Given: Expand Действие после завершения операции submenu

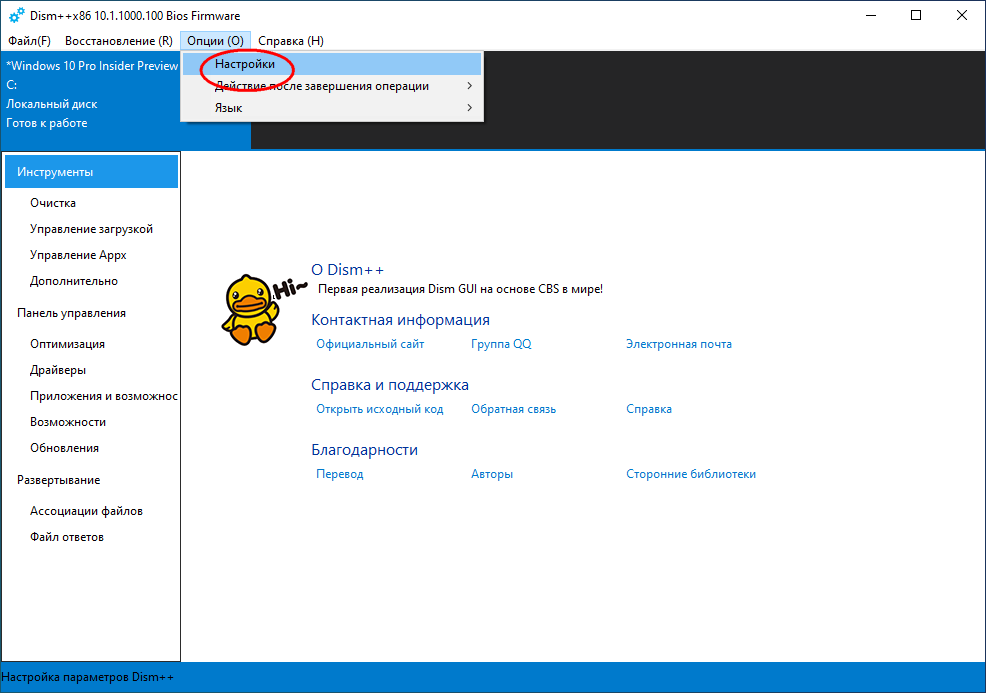Looking at the screenshot, I should pos(332,86).
